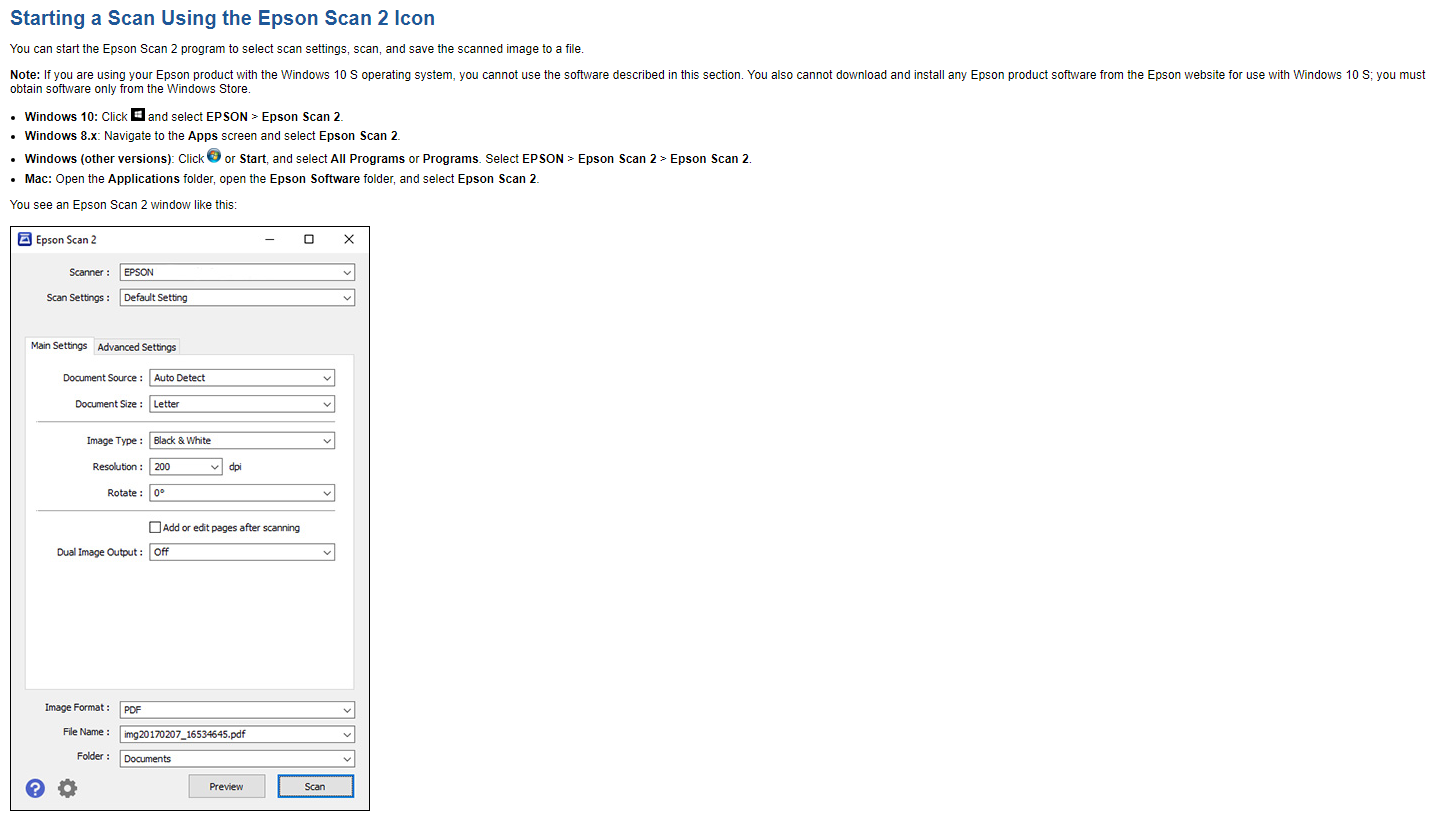Click the Scan button
Image resolution: width=1433 pixels, height=823 pixels.
[315, 786]
